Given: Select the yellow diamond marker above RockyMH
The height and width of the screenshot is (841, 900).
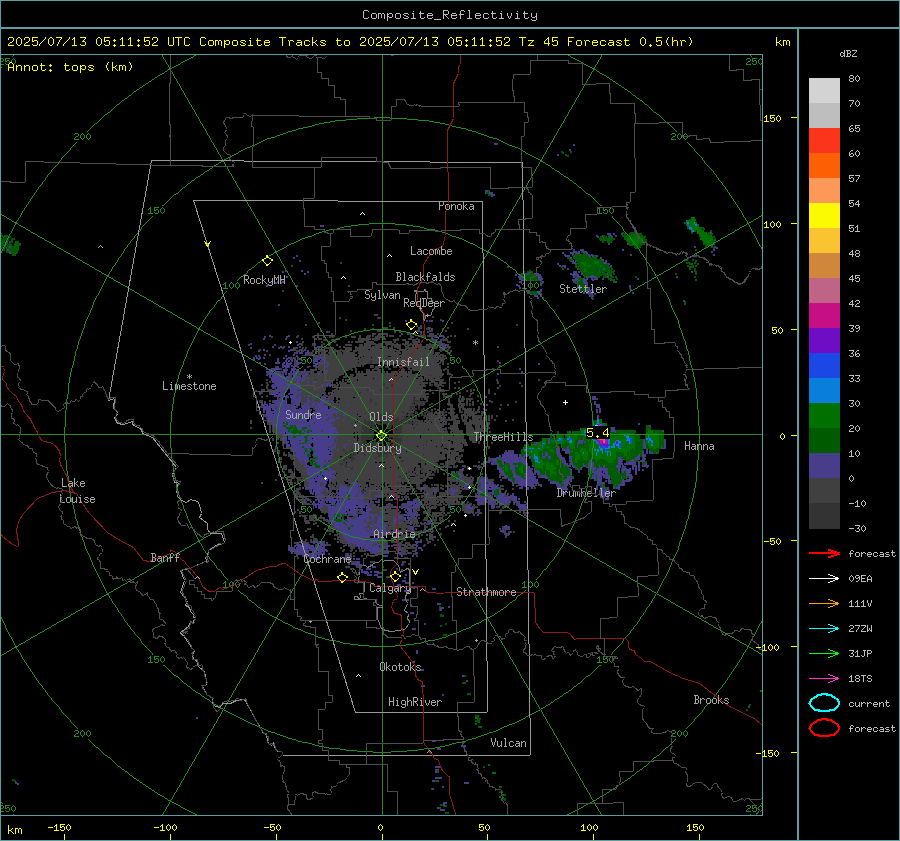Looking at the screenshot, I should [267, 261].
